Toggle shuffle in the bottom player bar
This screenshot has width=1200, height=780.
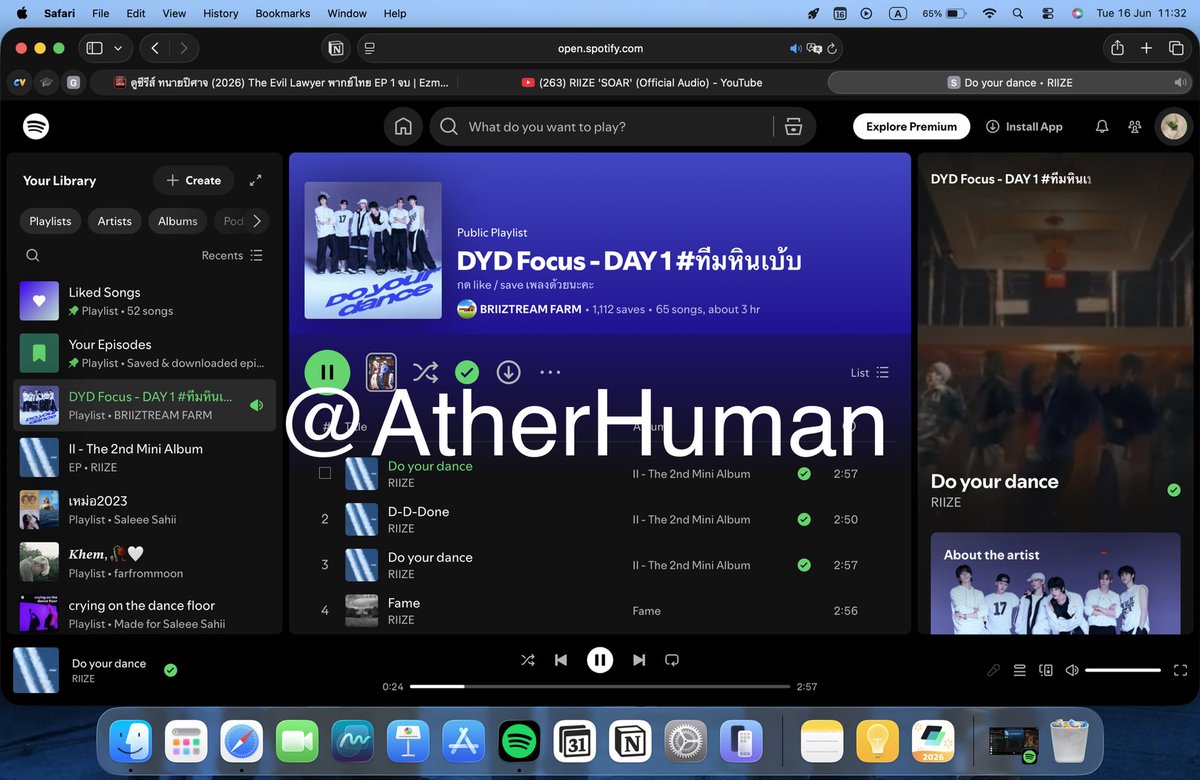click(528, 660)
